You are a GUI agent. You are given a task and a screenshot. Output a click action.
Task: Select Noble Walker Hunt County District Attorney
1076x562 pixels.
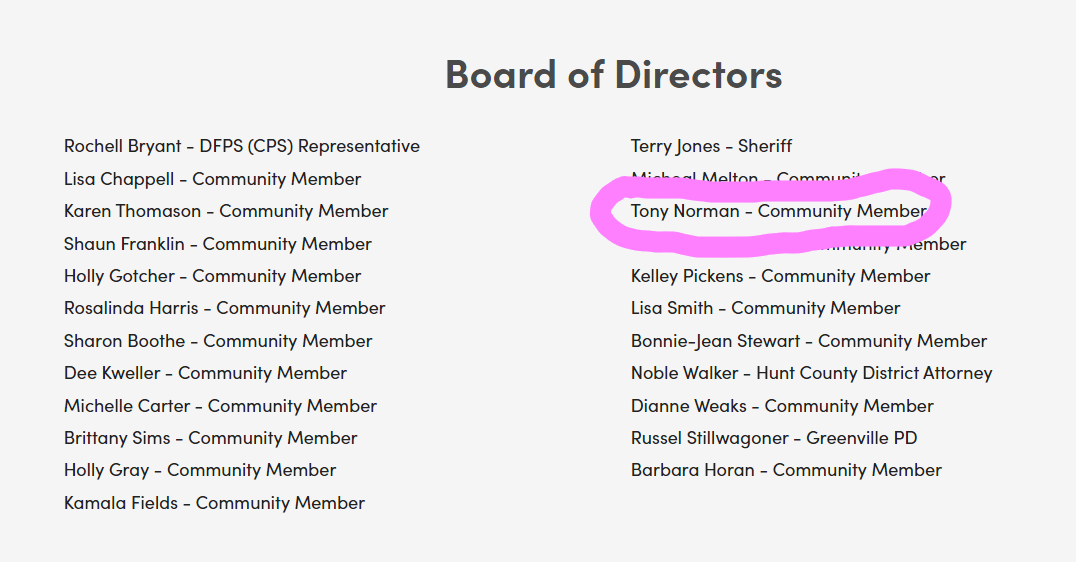pyautogui.click(x=811, y=373)
